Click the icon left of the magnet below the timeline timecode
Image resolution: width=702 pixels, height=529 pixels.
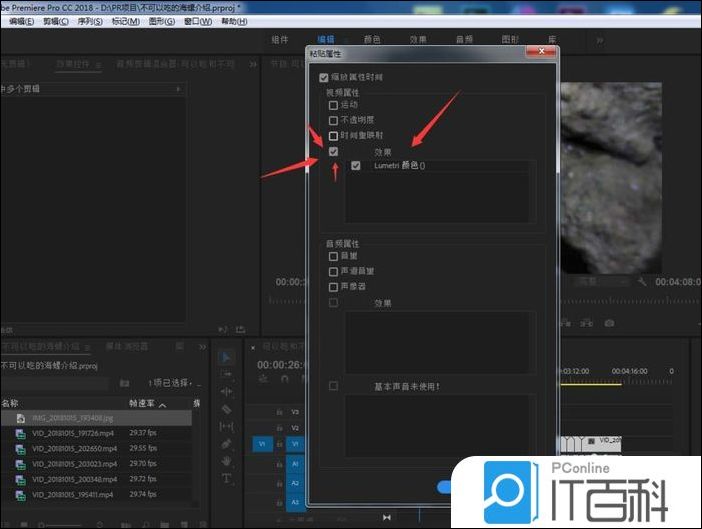(x=263, y=379)
